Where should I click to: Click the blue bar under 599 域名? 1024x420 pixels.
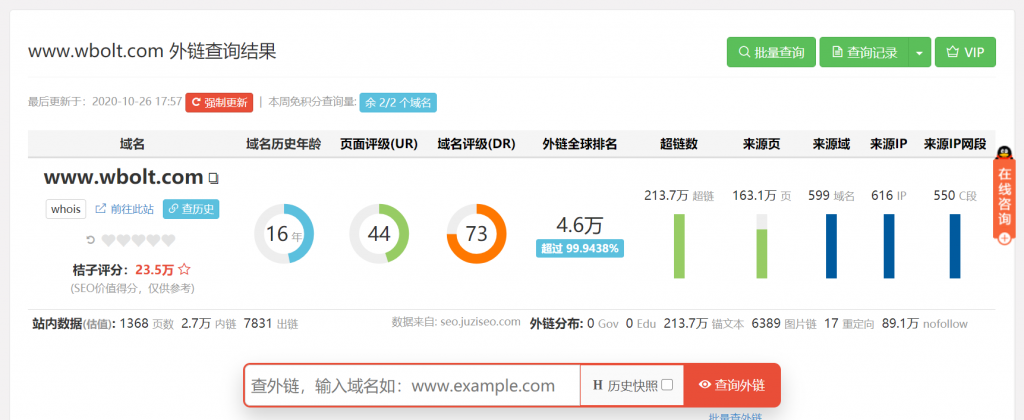(831, 246)
